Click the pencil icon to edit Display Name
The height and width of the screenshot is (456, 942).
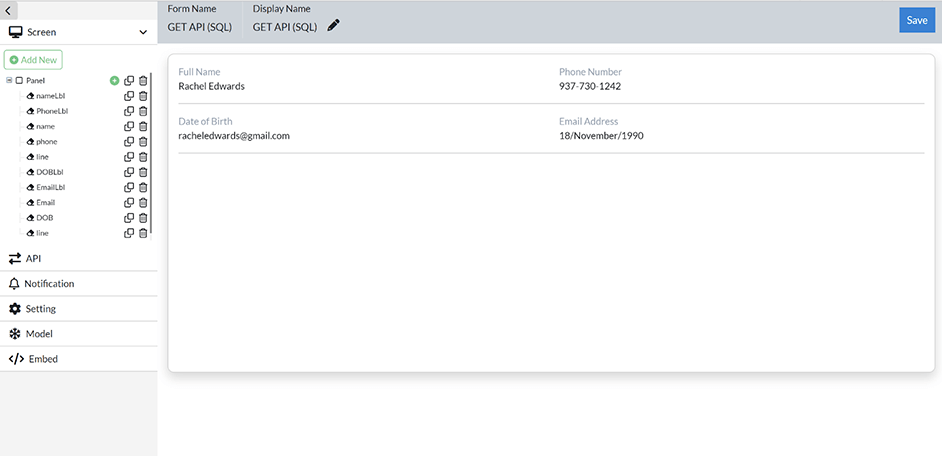coord(333,26)
